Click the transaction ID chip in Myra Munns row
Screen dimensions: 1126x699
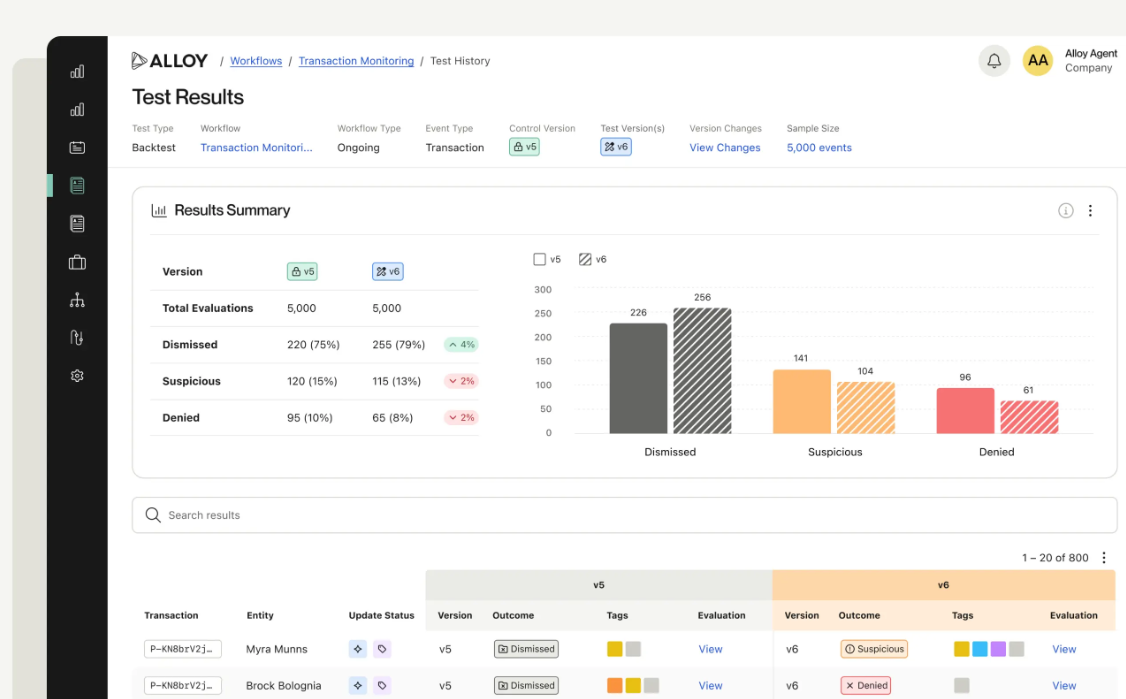pyautogui.click(x=182, y=649)
